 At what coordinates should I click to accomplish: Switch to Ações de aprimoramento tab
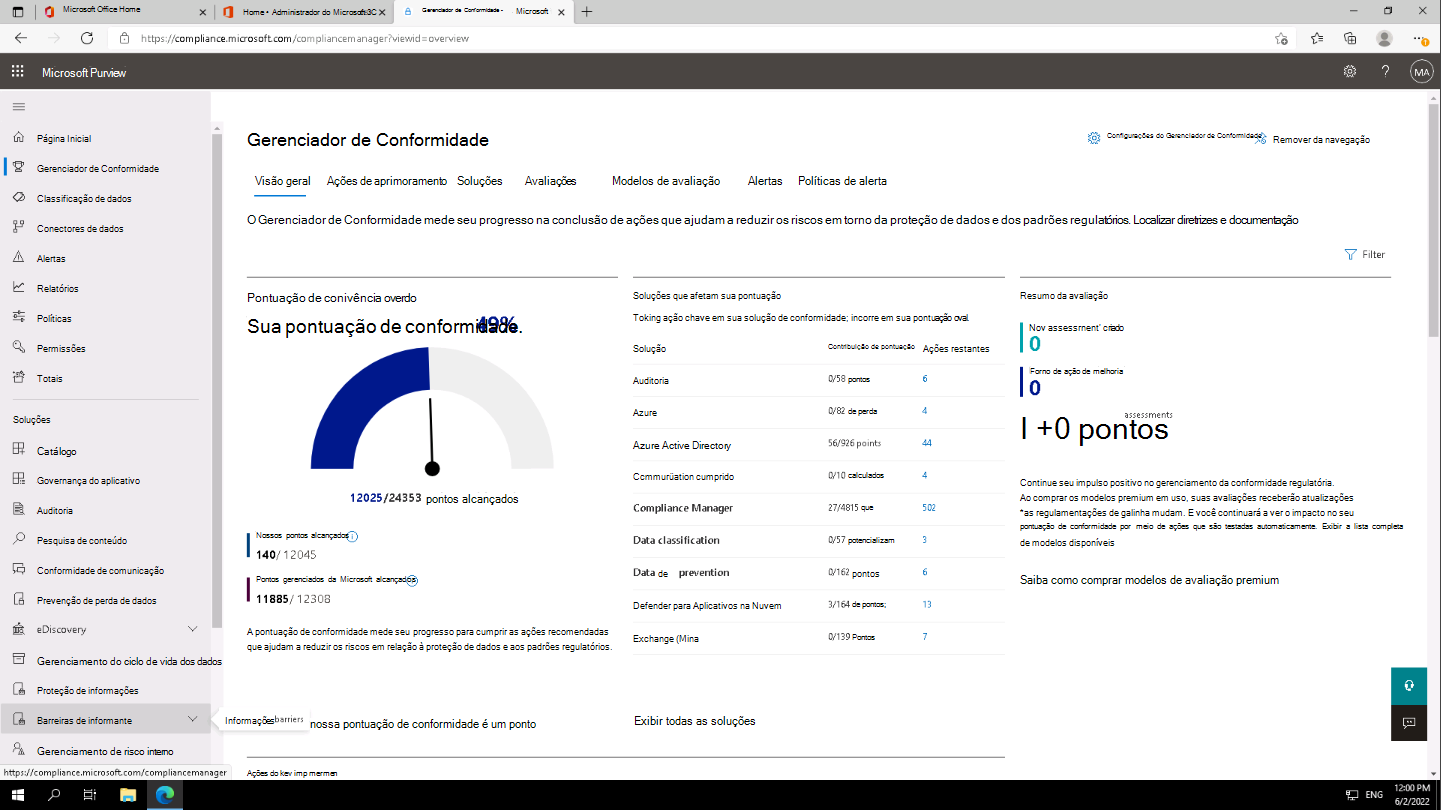pyautogui.click(x=386, y=181)
